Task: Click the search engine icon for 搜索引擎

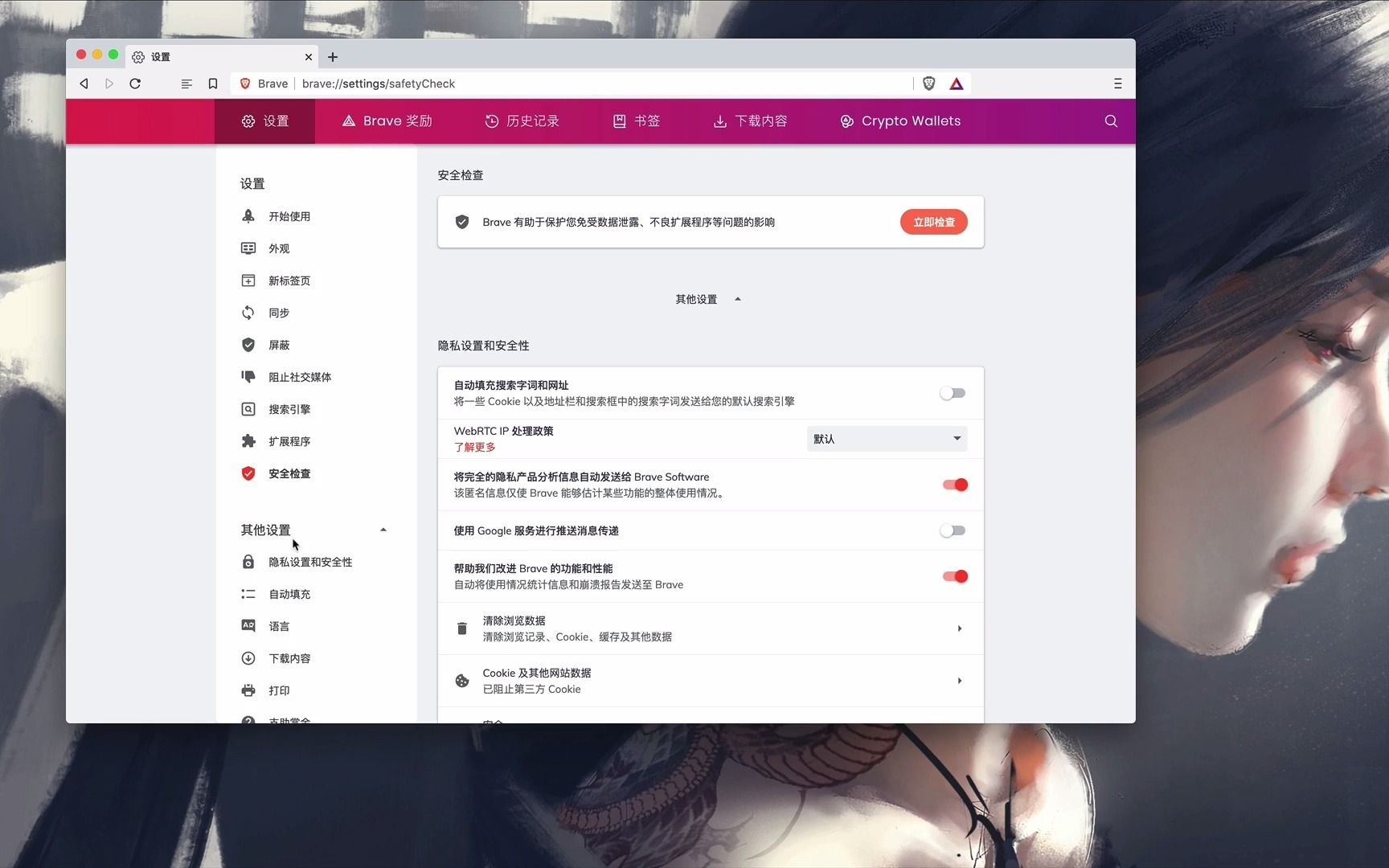Action: [248, 409]
